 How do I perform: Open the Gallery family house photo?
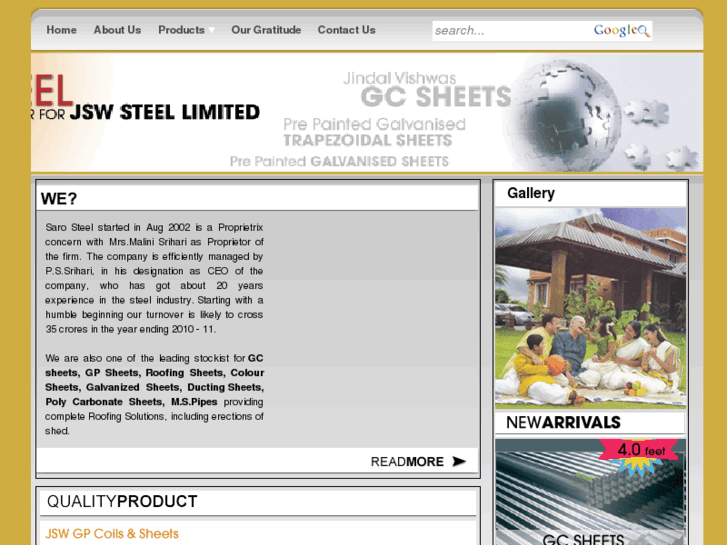coord(590,308)
